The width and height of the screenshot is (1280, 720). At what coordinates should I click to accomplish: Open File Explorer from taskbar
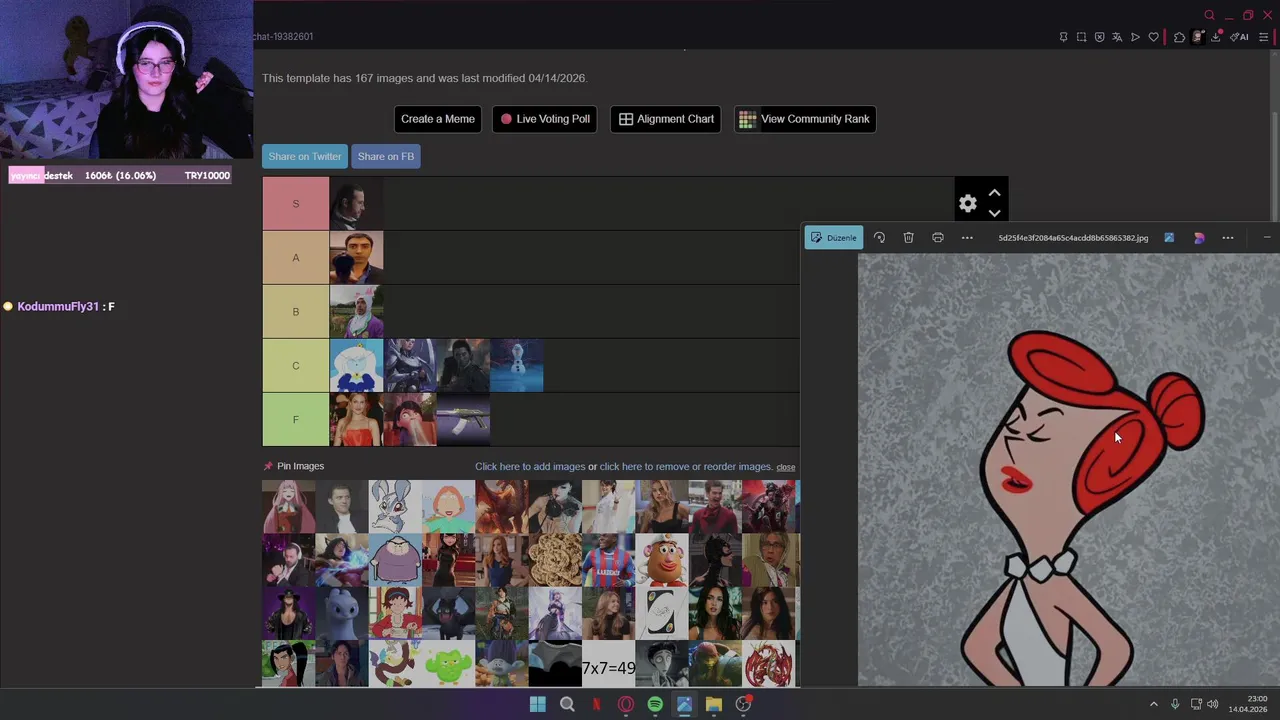coord(714,704)
